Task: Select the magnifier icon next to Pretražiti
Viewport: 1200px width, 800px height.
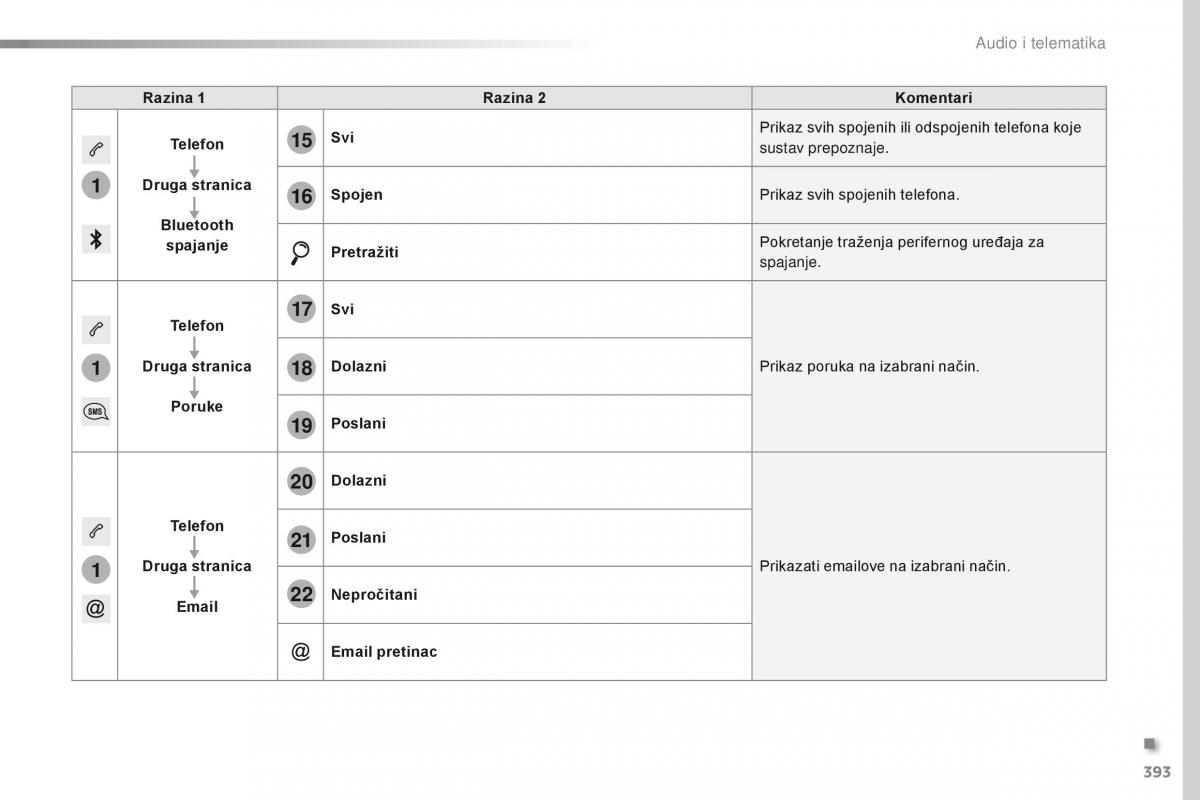Action: (x=300, y=253)
